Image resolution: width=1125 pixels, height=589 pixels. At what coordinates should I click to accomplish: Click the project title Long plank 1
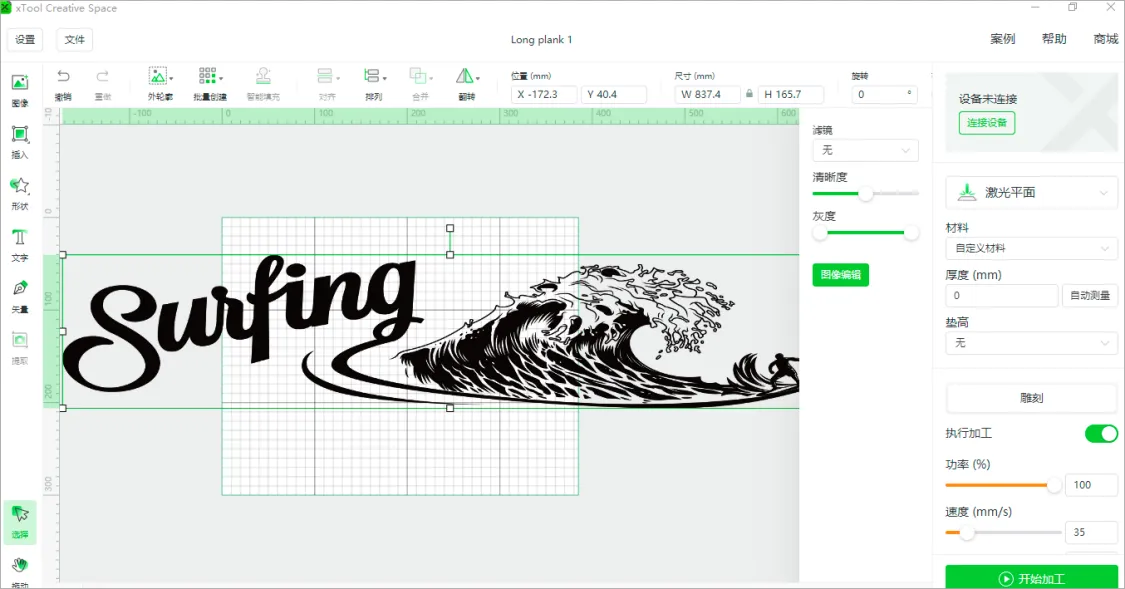point(542,39)
